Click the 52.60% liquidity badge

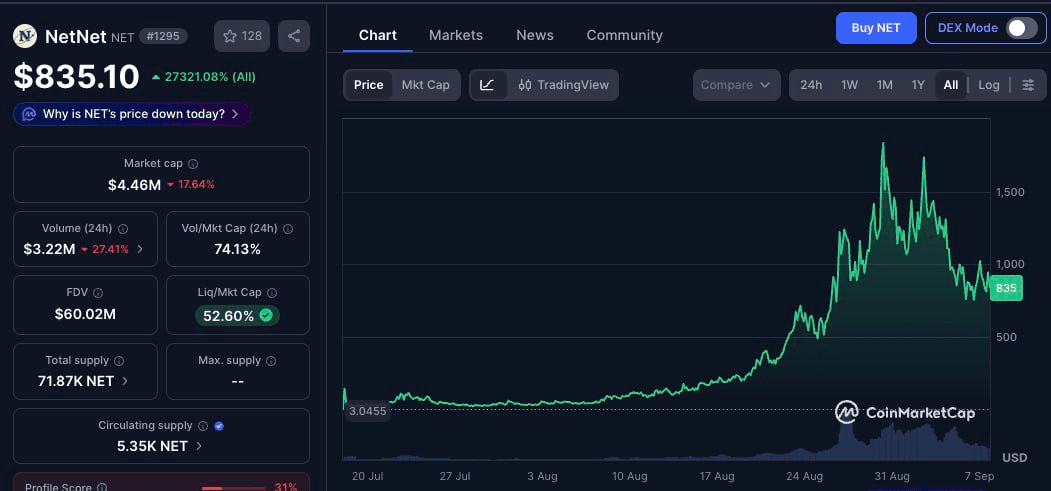pyautogui.click(x=237, y=315)
